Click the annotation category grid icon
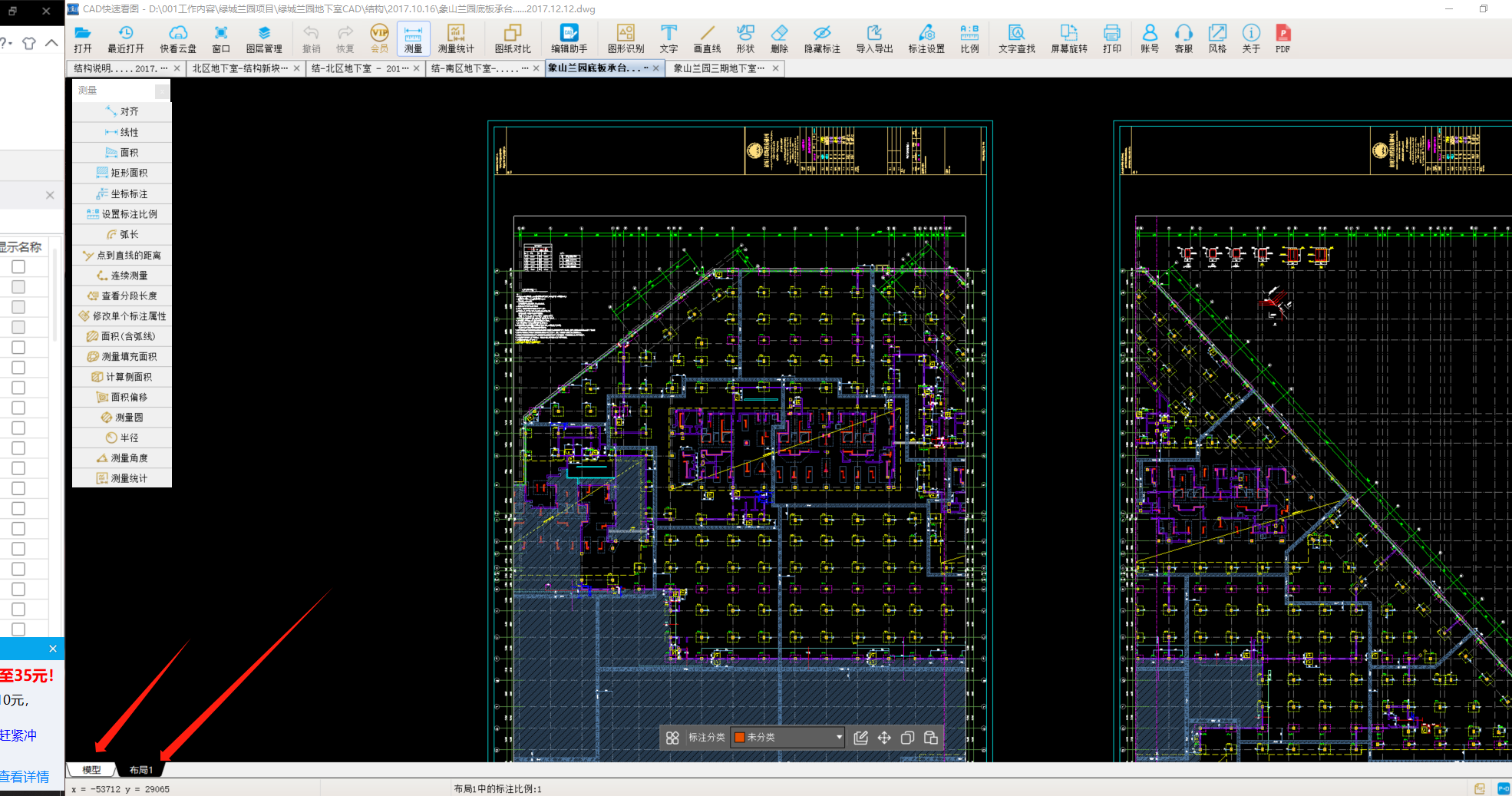 click(672, 738)
